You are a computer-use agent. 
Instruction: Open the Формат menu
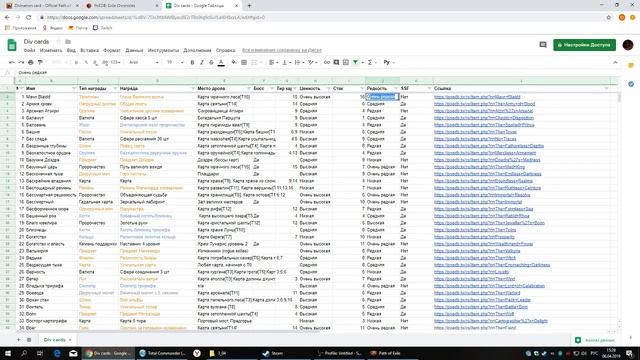tap(112, 50)
